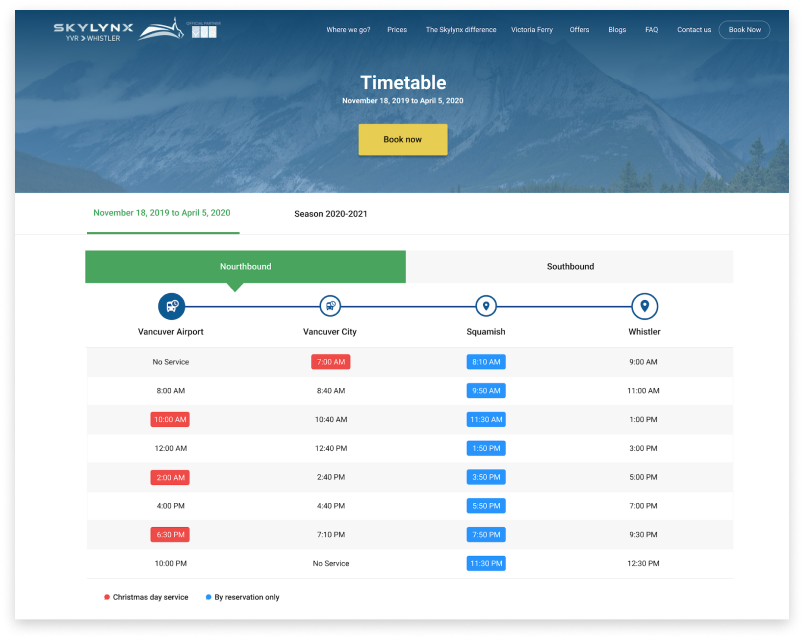Click the Whistler location pin icon
The height and width of the screenshot is (640, 804).
644,306
